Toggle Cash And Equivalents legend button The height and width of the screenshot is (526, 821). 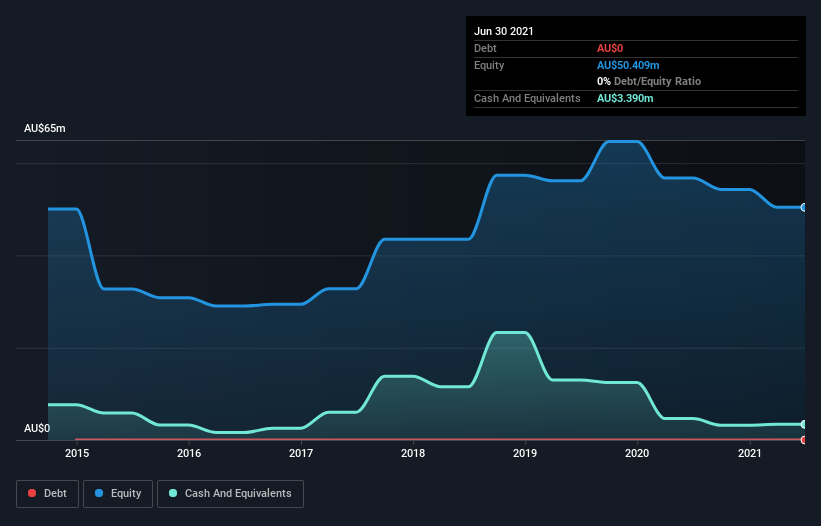230,494
